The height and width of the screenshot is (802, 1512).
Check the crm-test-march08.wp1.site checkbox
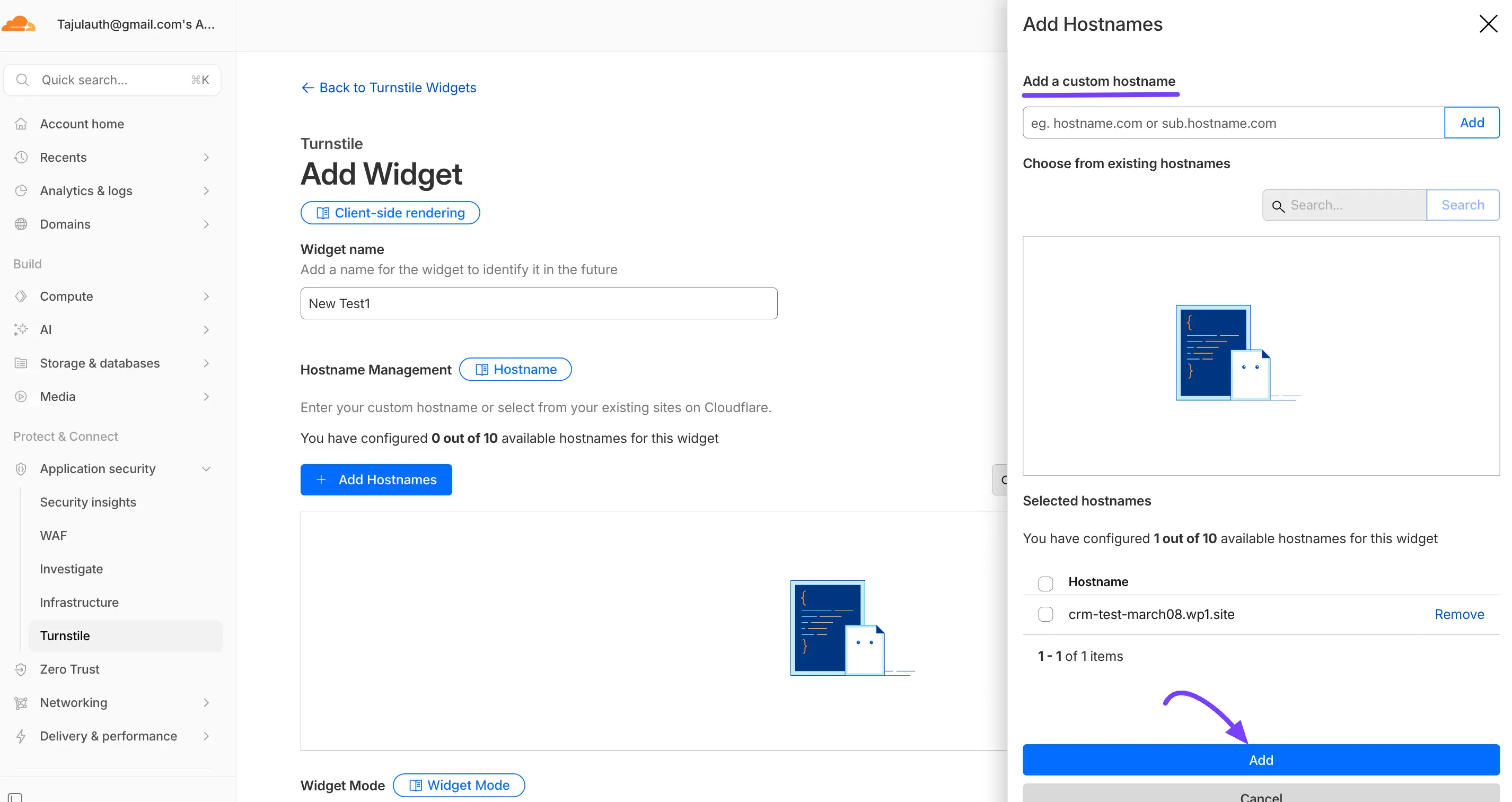coord(1045,614)
